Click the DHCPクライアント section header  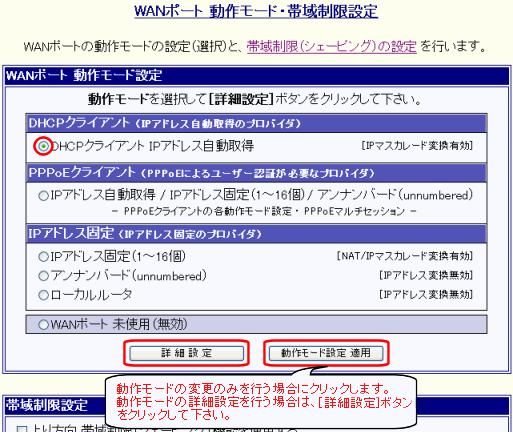[256, 123]
